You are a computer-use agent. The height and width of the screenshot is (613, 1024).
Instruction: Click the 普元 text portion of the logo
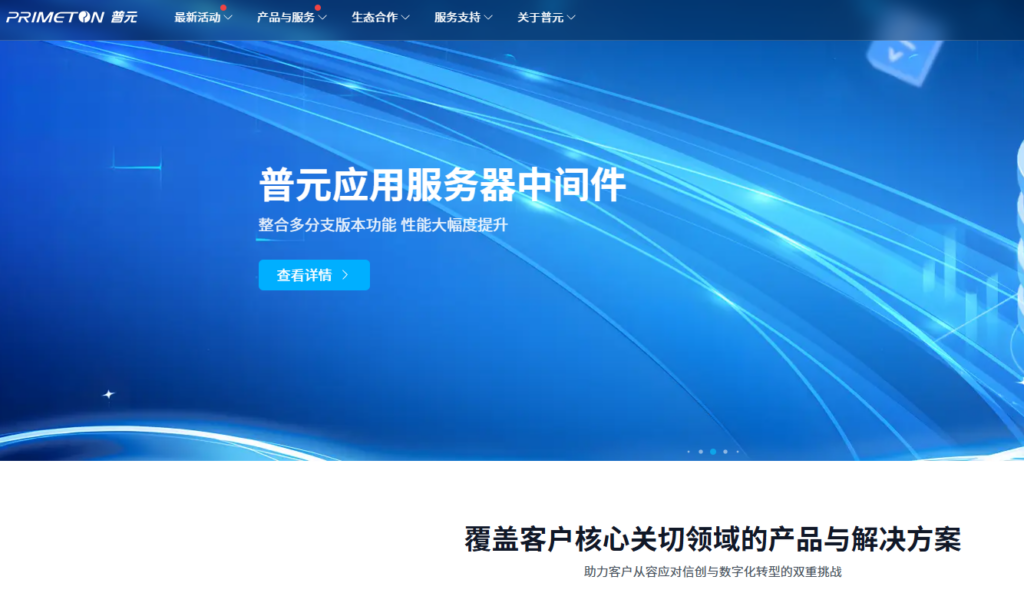click(122, 17)
